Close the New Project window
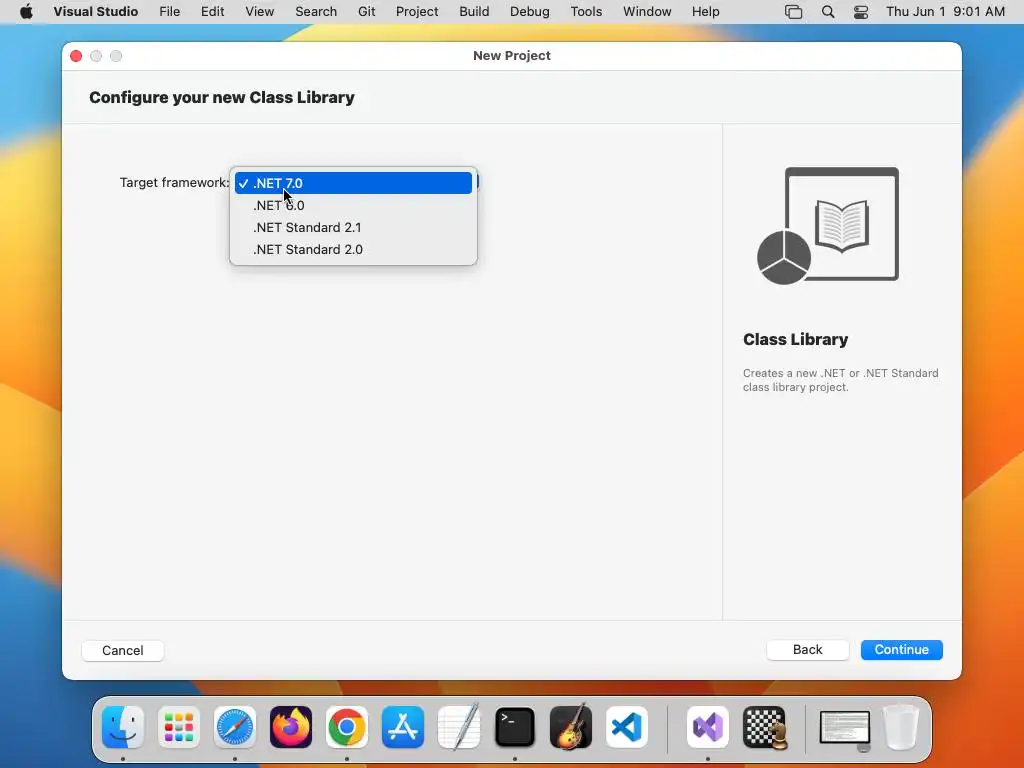Screen dimensions: 1024x768 76,56
